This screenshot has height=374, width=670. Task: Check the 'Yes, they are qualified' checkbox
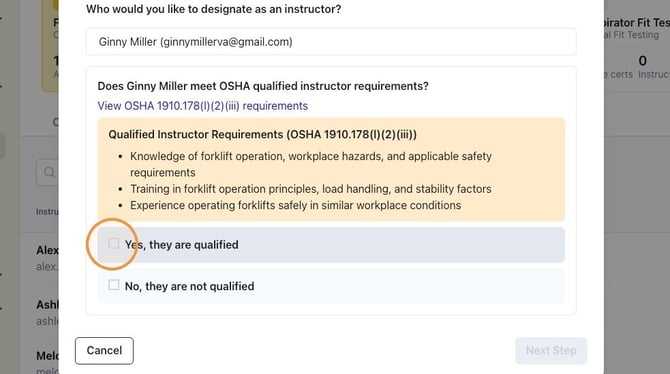pyautogui.click(x=114, y=244)
